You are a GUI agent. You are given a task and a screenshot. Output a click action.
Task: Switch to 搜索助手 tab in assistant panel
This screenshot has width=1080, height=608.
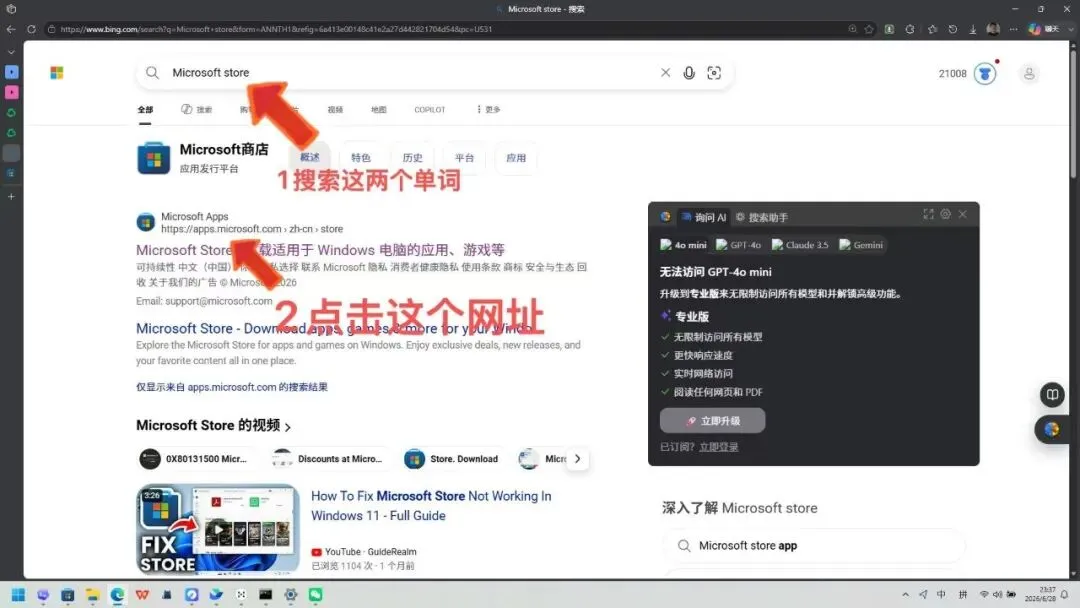pos(762,217)
